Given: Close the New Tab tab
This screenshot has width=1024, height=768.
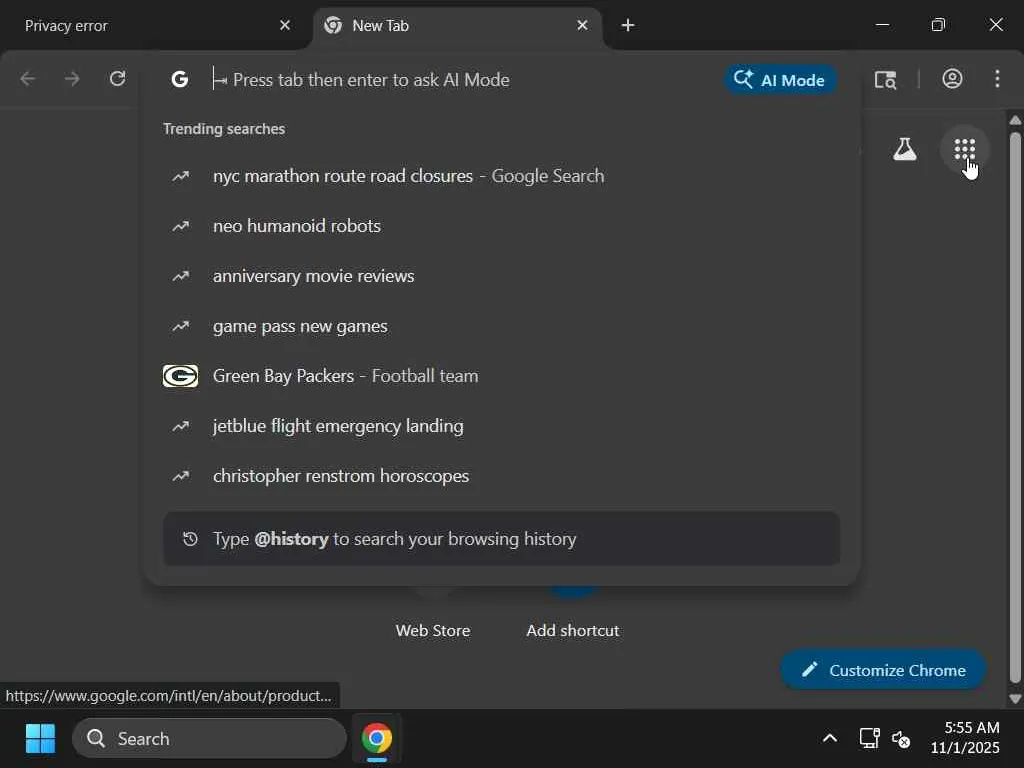Looking at the screenshot, I should pos(583,25).
